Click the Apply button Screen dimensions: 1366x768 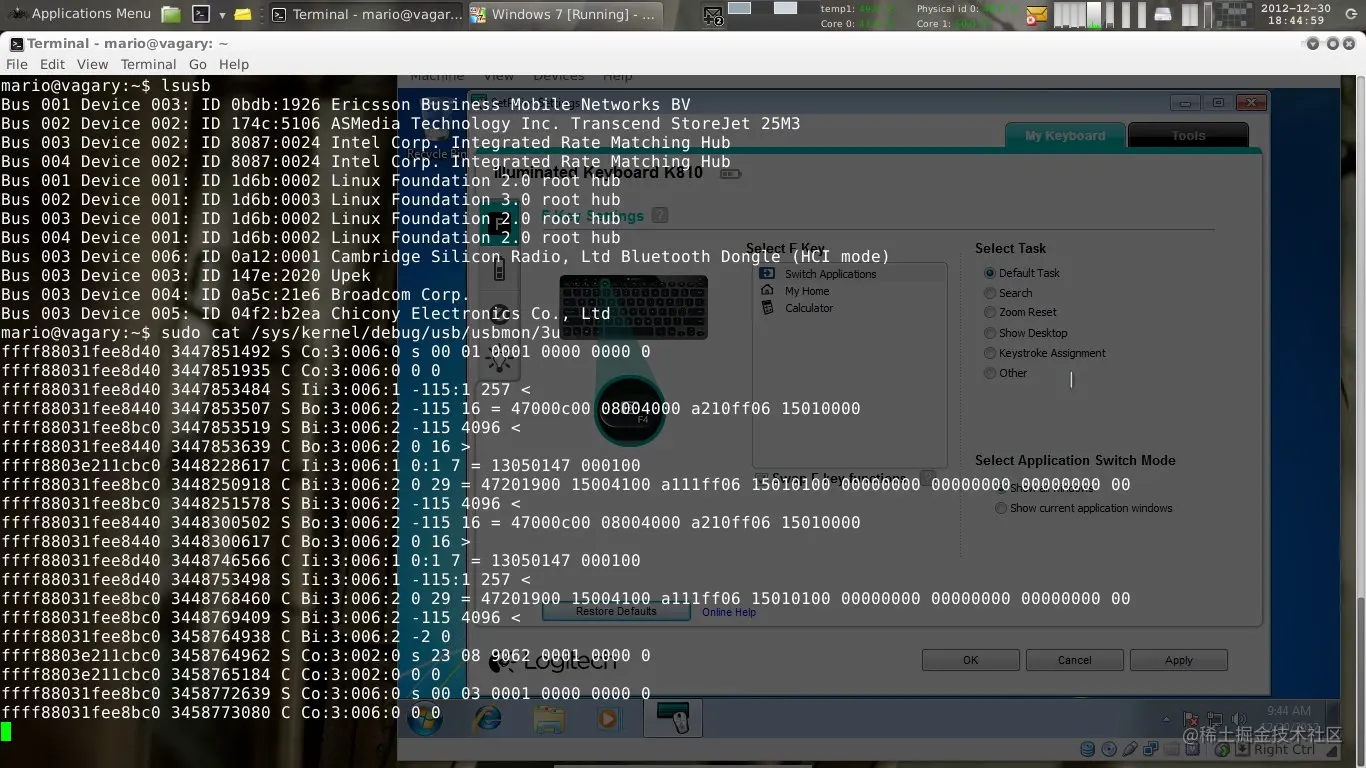tap(1179, 660)
